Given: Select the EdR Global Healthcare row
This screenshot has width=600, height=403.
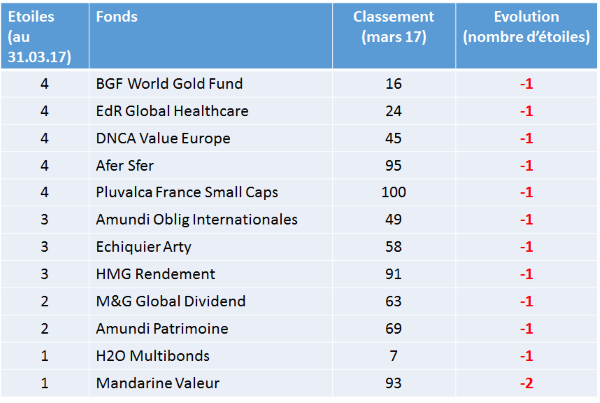Looking at the screenshot, I should coord(298,111).
